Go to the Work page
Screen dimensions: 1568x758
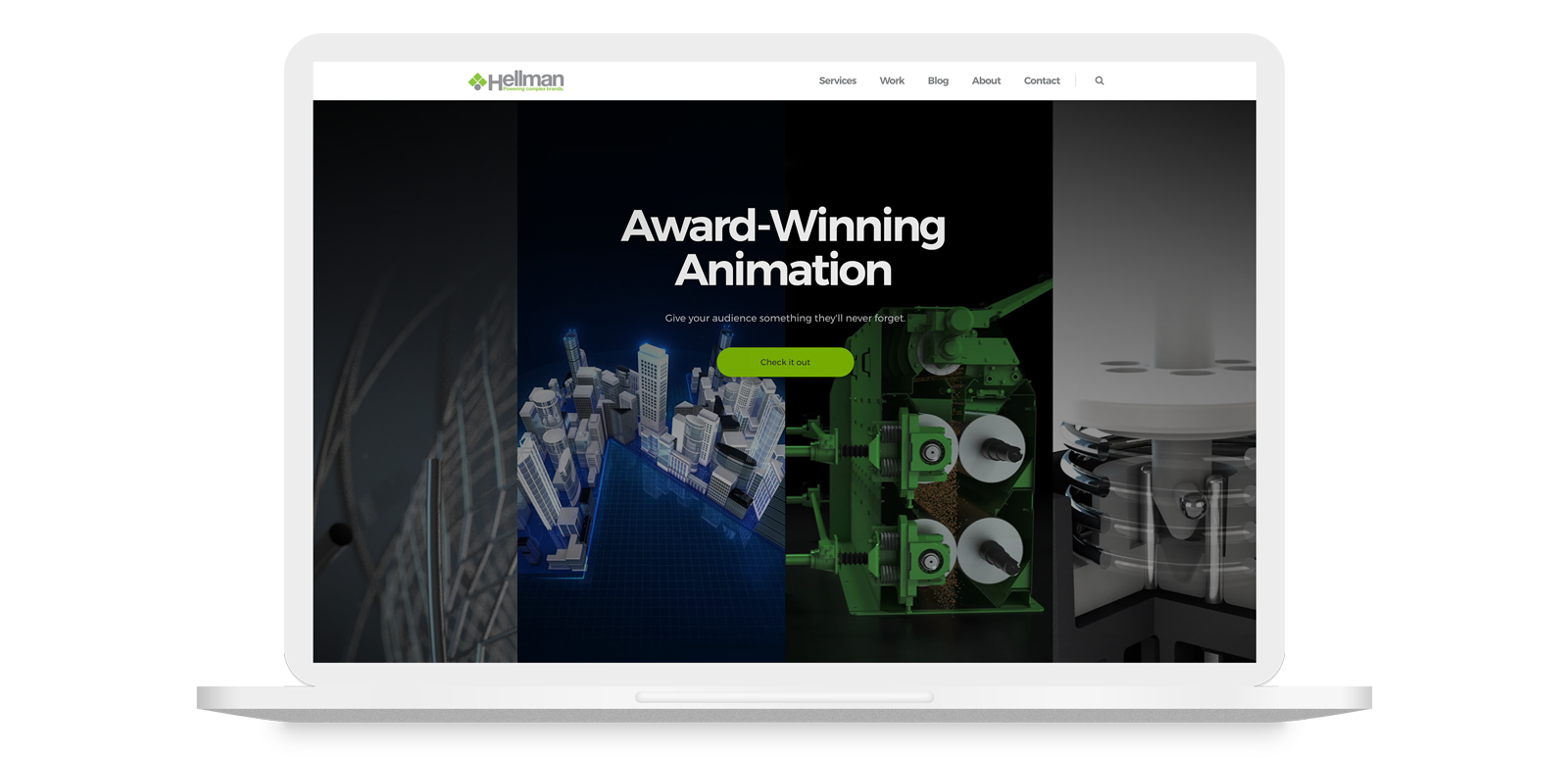click(x=892, y=81)
